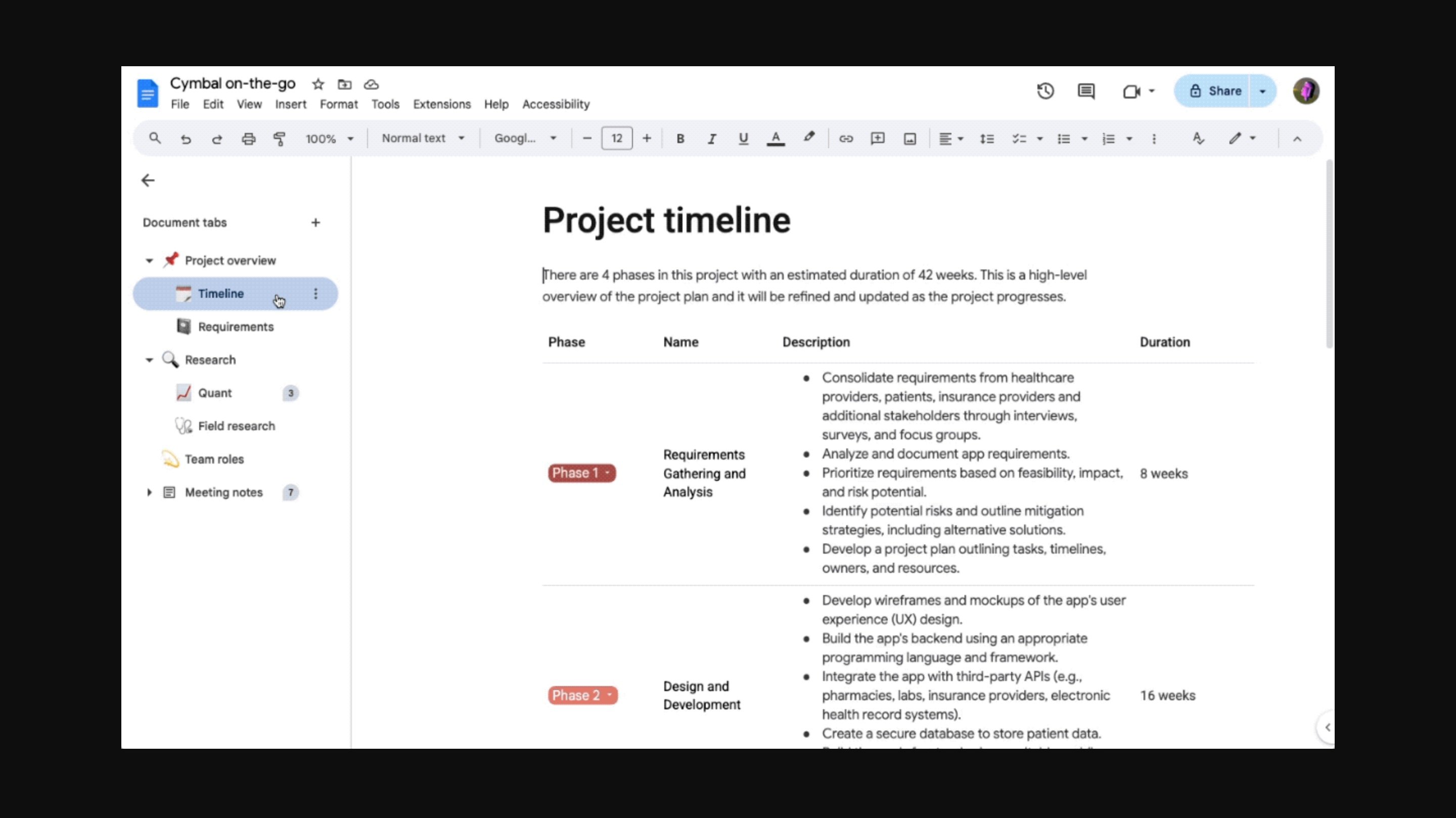Open line and paragraph spacing
The width and height of the screenshot is (1456, 818).
[x=987, y=139]
